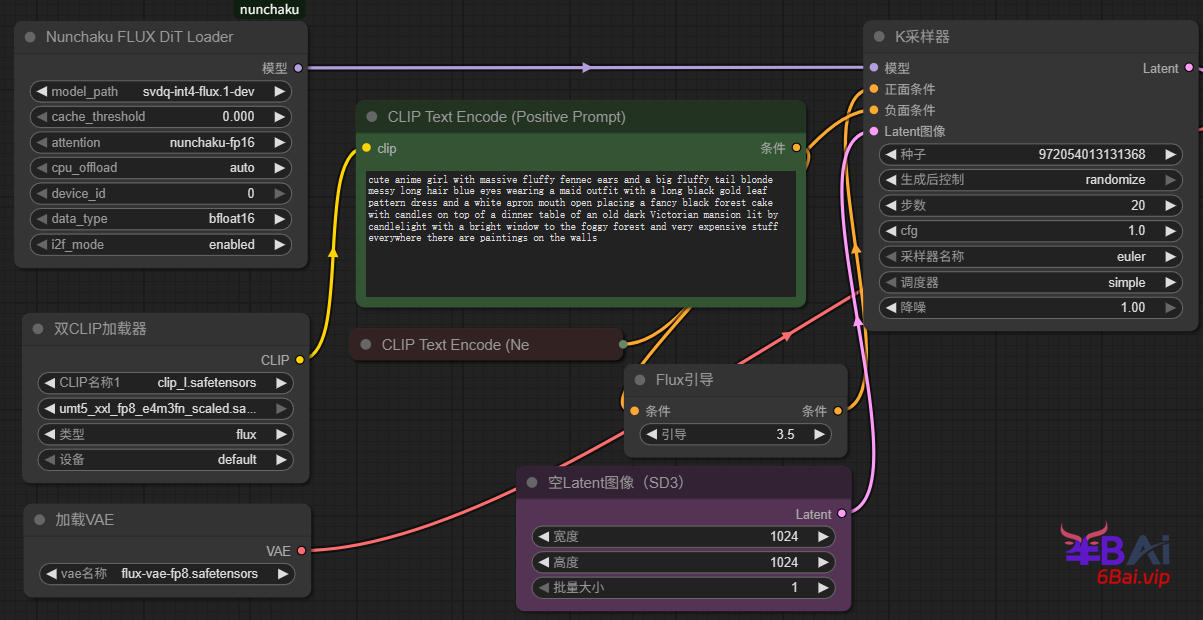Click the 空Latent图像 Latent output socket

841,514
